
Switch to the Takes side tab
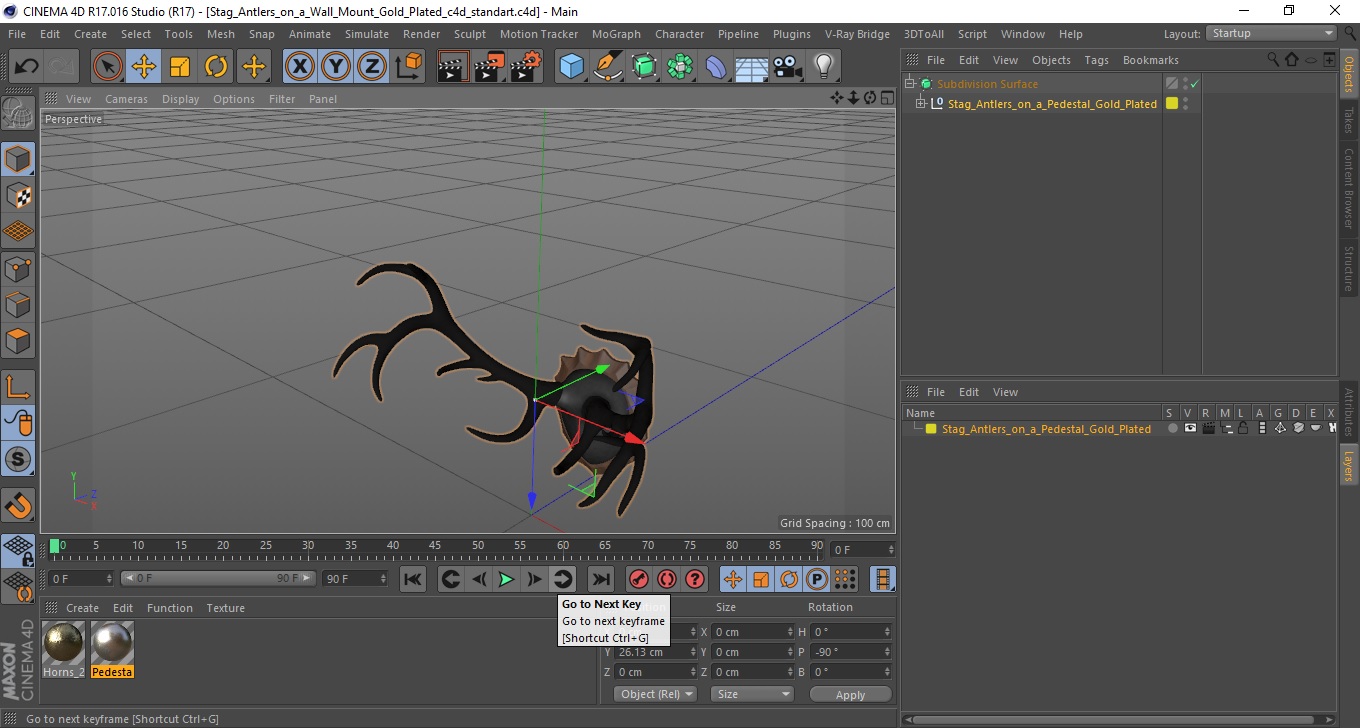1349,120
